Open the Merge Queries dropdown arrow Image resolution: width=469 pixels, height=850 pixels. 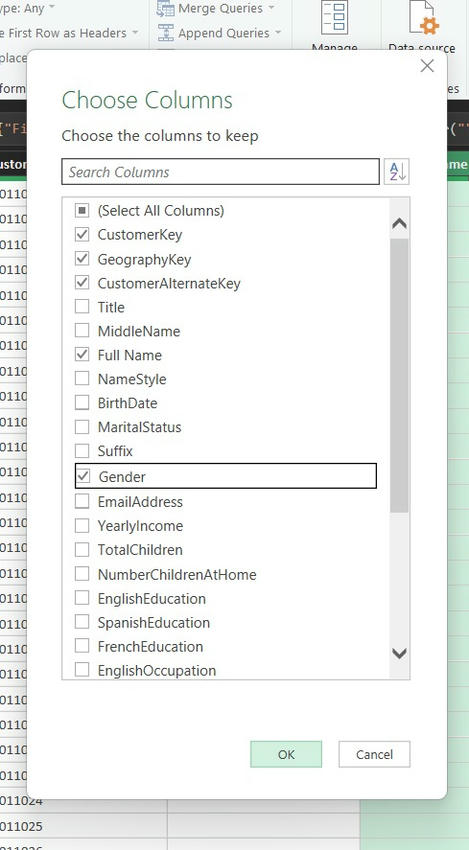pos(271,9)
